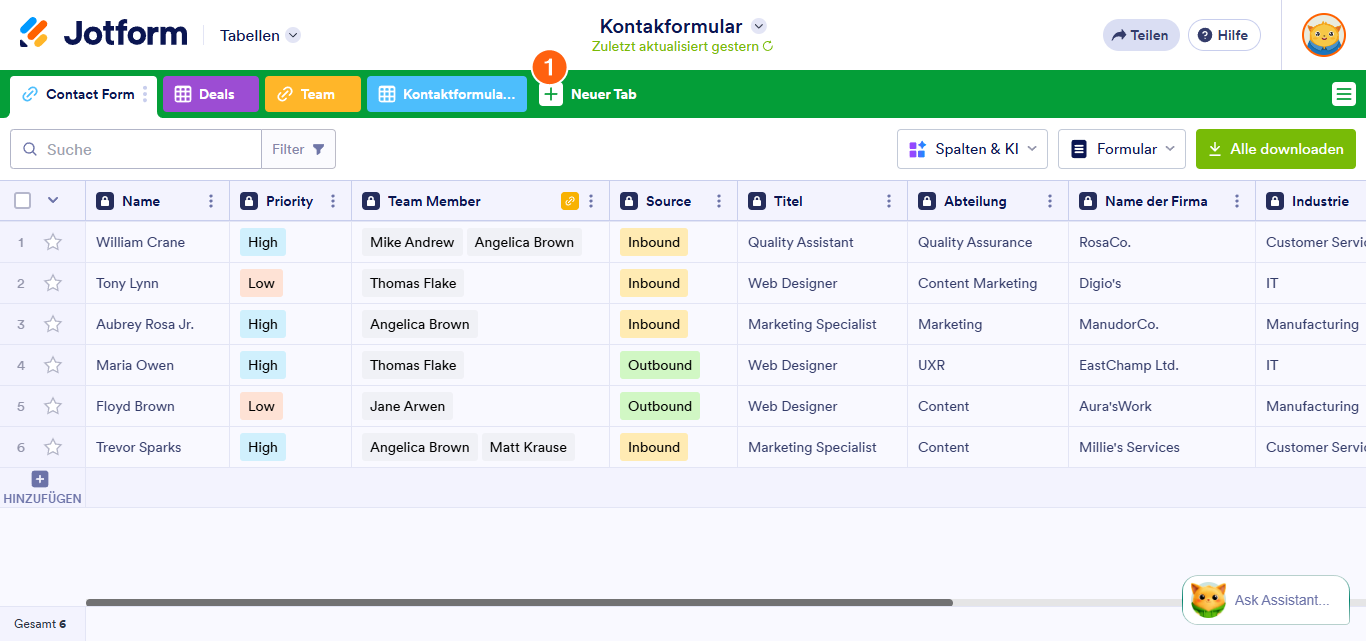This screenshot has width=1366, height=641.
Task: Click the orange link icon in Team Member header
Action: click(570, 201)
